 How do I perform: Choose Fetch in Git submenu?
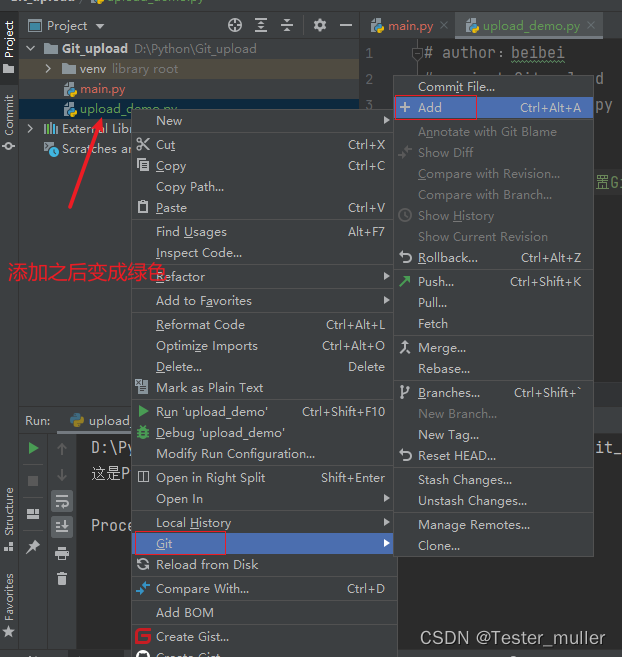(493, 323)
